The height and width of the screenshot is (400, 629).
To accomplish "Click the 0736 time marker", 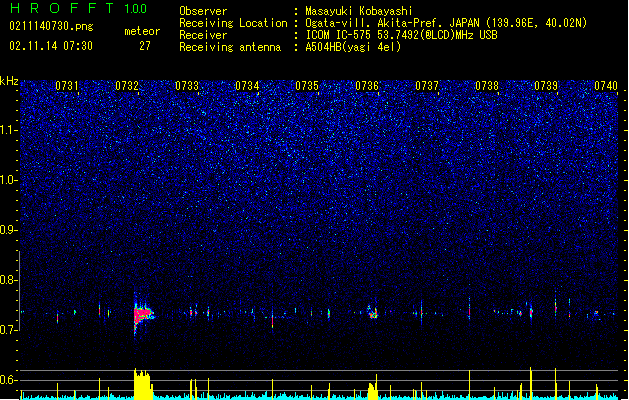I will (367, 86).
